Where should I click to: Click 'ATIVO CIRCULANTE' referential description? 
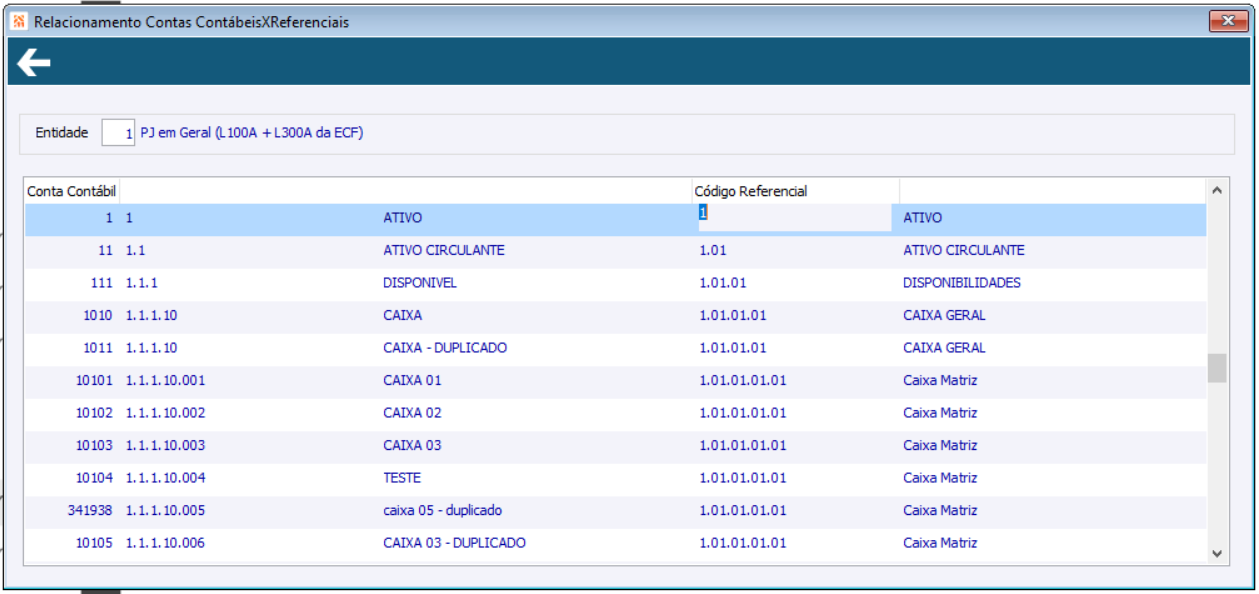pos(964,250)
